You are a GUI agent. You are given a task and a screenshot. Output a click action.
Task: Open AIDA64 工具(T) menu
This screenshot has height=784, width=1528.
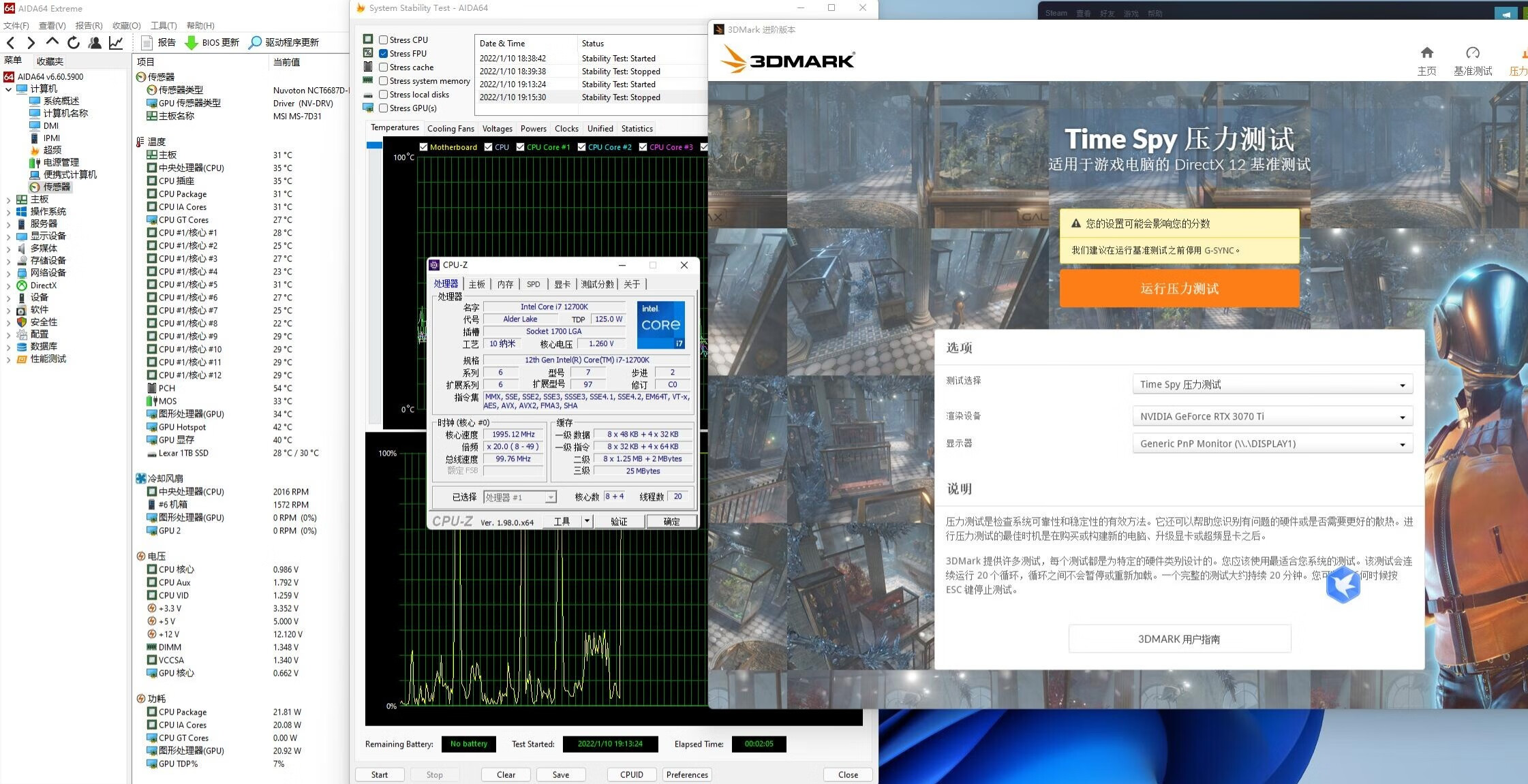[x=164, y=26]
